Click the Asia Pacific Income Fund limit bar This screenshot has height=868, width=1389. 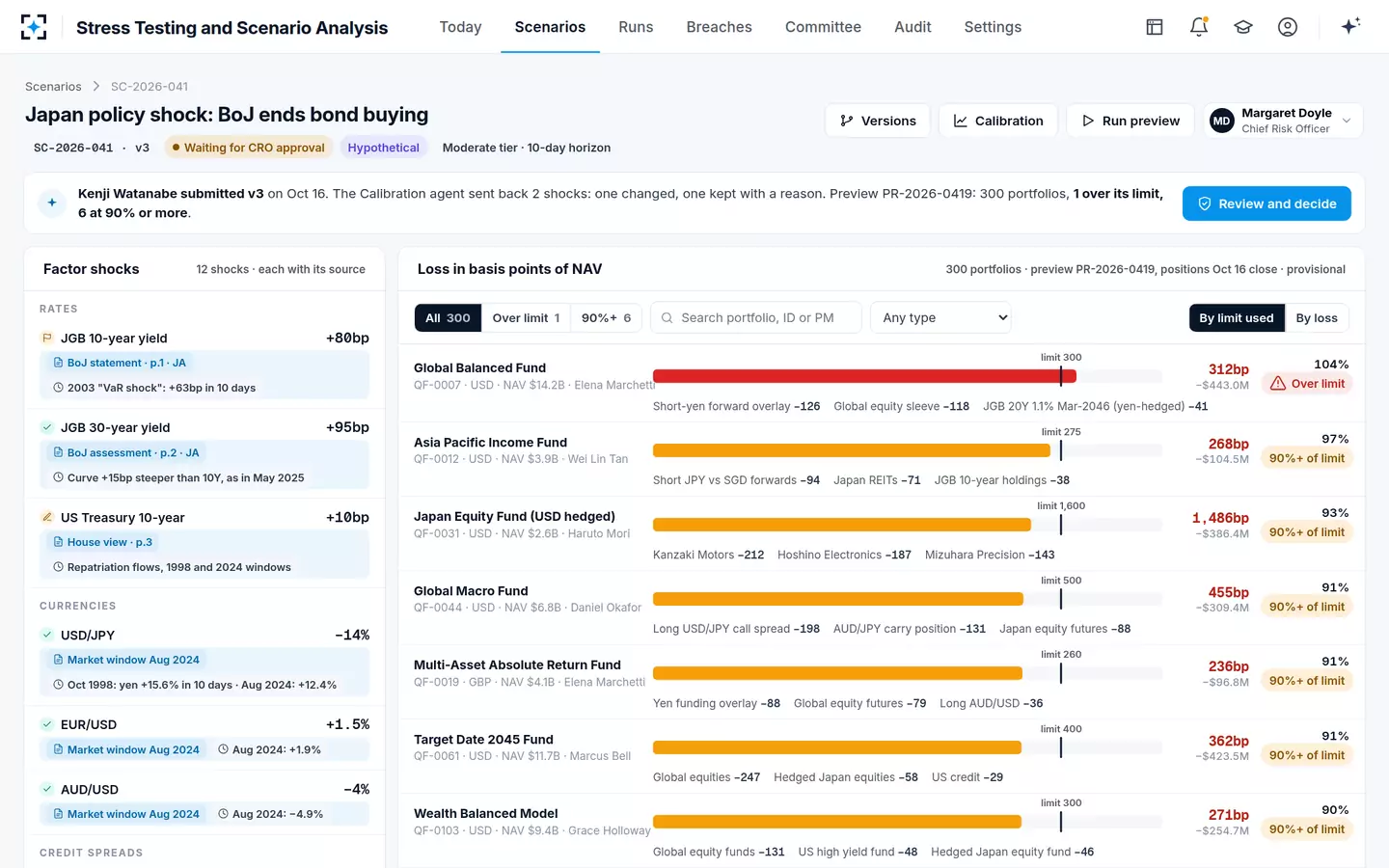[x=852, y=450]
